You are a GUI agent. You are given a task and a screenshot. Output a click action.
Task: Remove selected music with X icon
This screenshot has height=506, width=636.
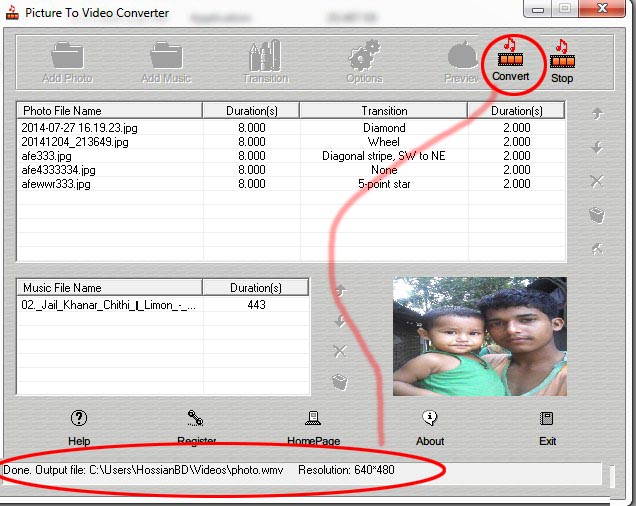point(340,351)
